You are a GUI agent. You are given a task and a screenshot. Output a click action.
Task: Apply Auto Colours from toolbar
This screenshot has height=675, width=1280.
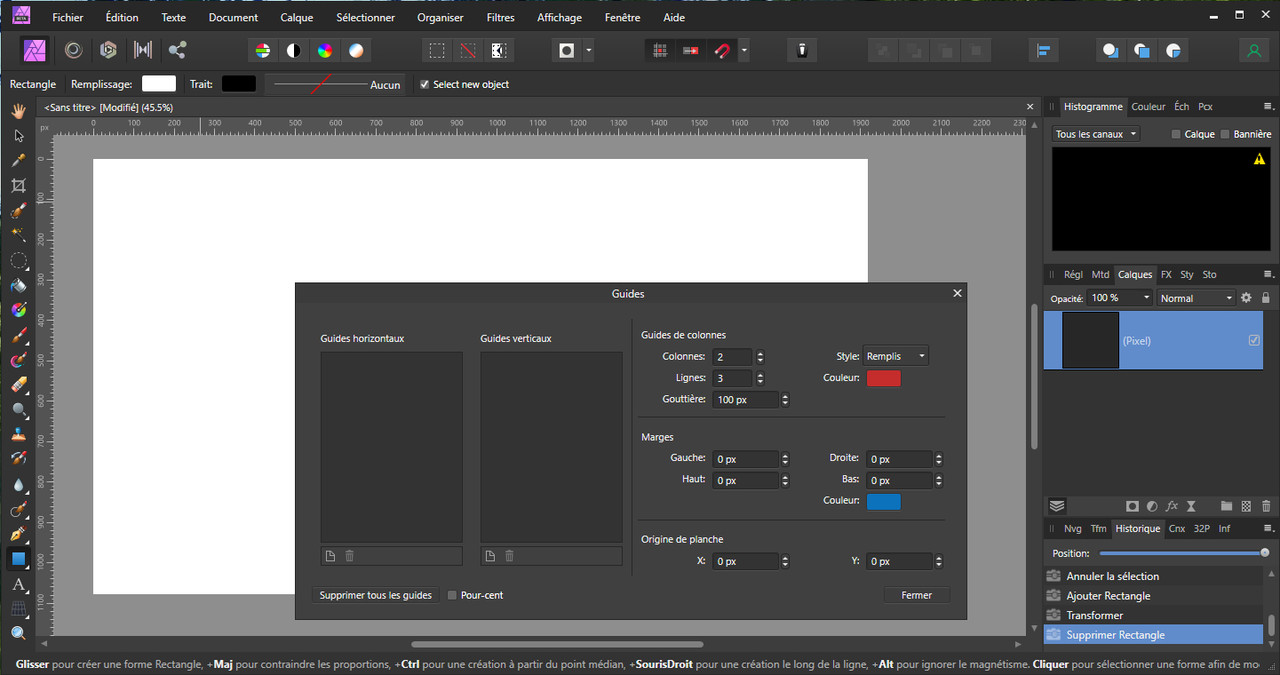[325, 50]
